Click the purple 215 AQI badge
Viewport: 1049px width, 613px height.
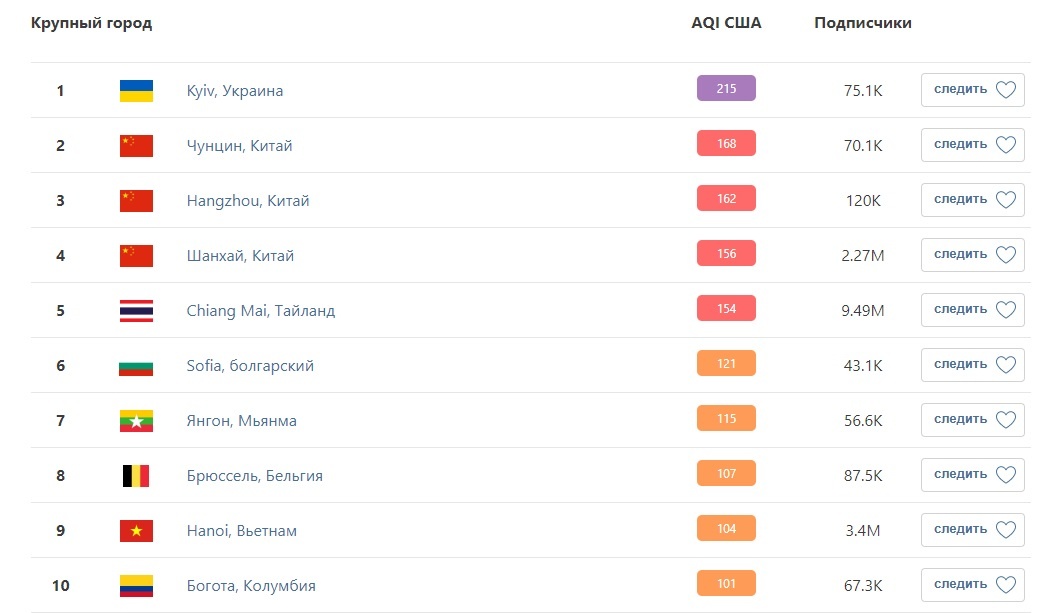[x=726, y=89]
